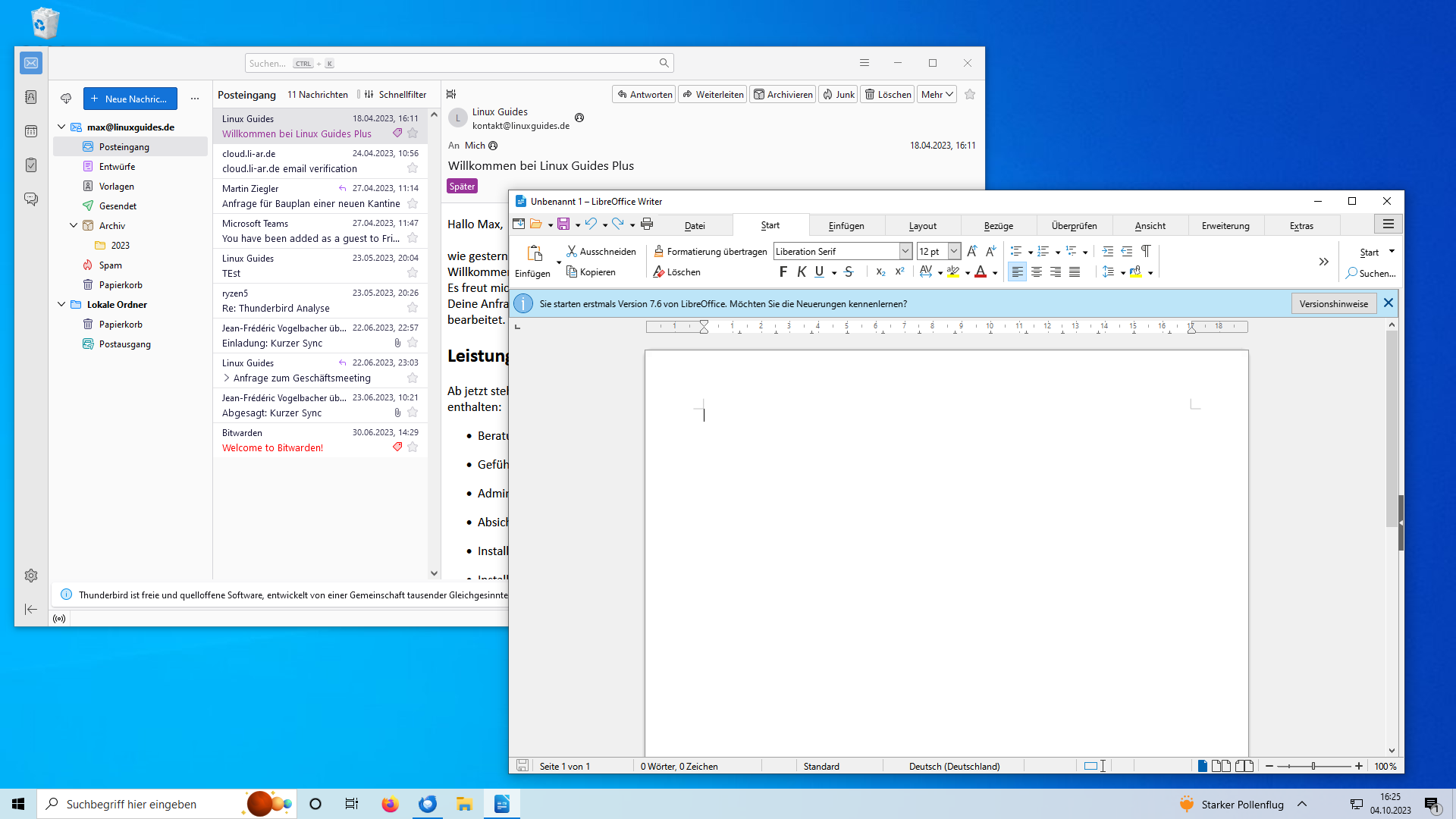Open Thunderbird calendar icon in sidebar
This screenshot has width=1456, height=819.
click(31, 131)
